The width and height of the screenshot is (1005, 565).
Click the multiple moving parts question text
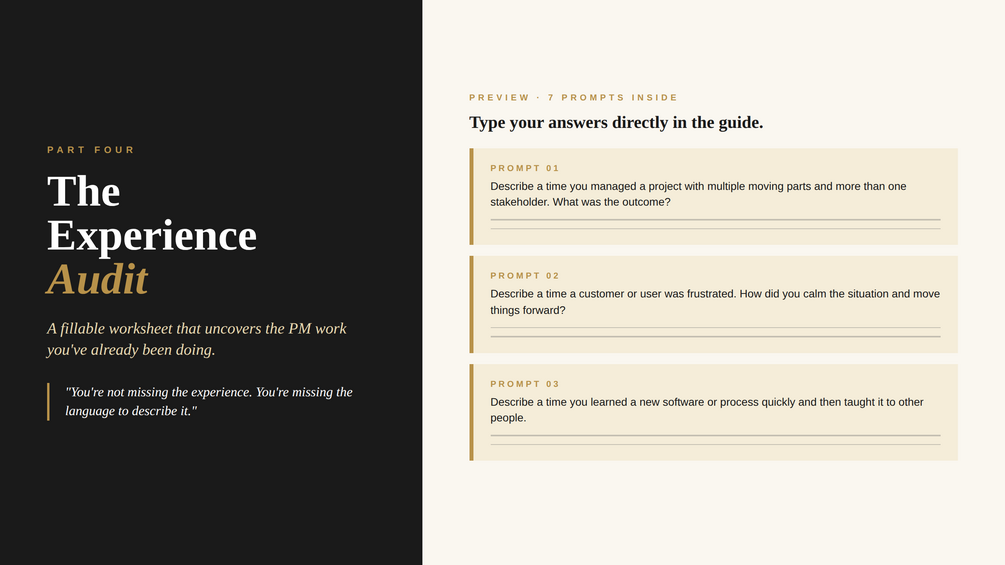coord(699,194)
